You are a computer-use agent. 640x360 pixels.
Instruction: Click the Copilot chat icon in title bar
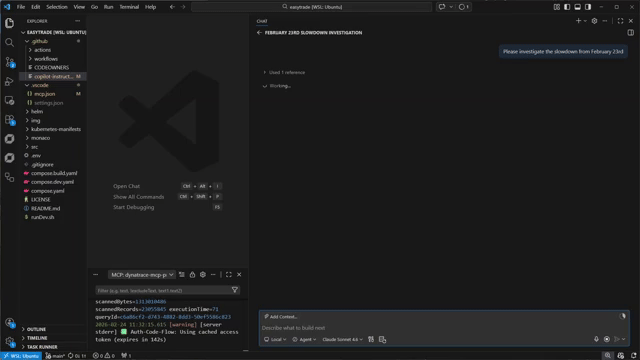442,7
